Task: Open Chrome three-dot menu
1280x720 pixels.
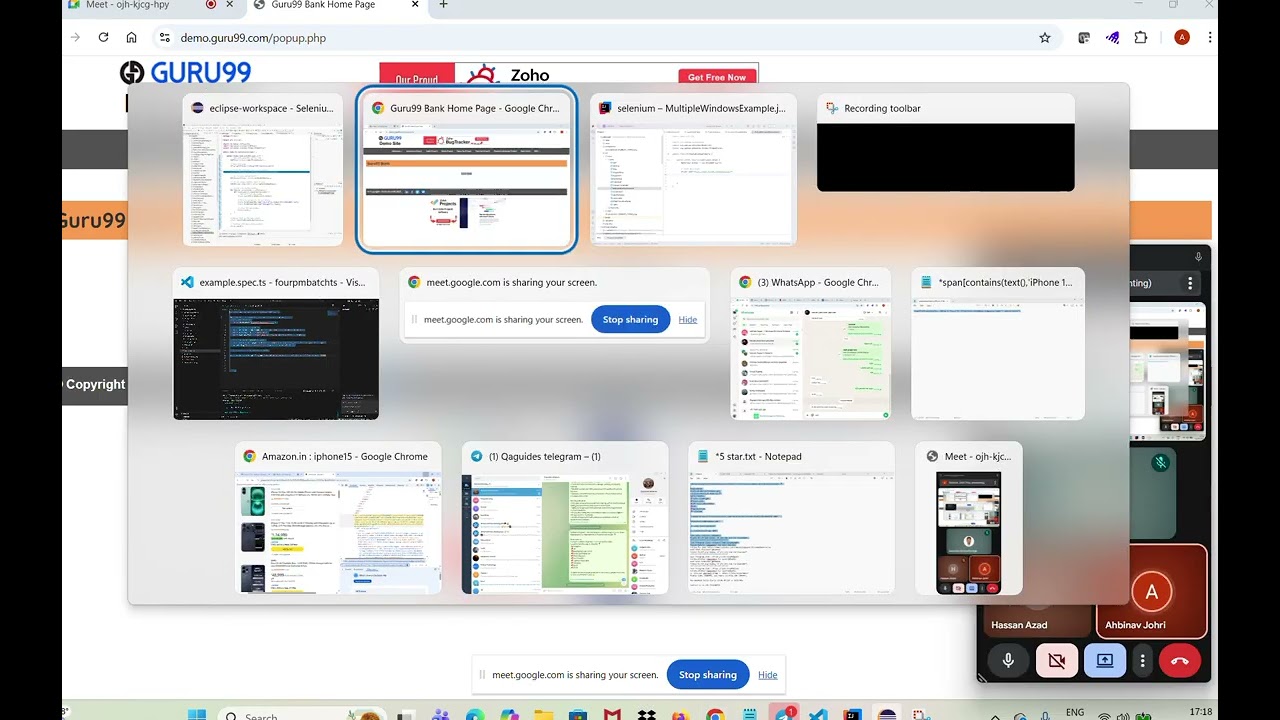Action: [1210, 37]
